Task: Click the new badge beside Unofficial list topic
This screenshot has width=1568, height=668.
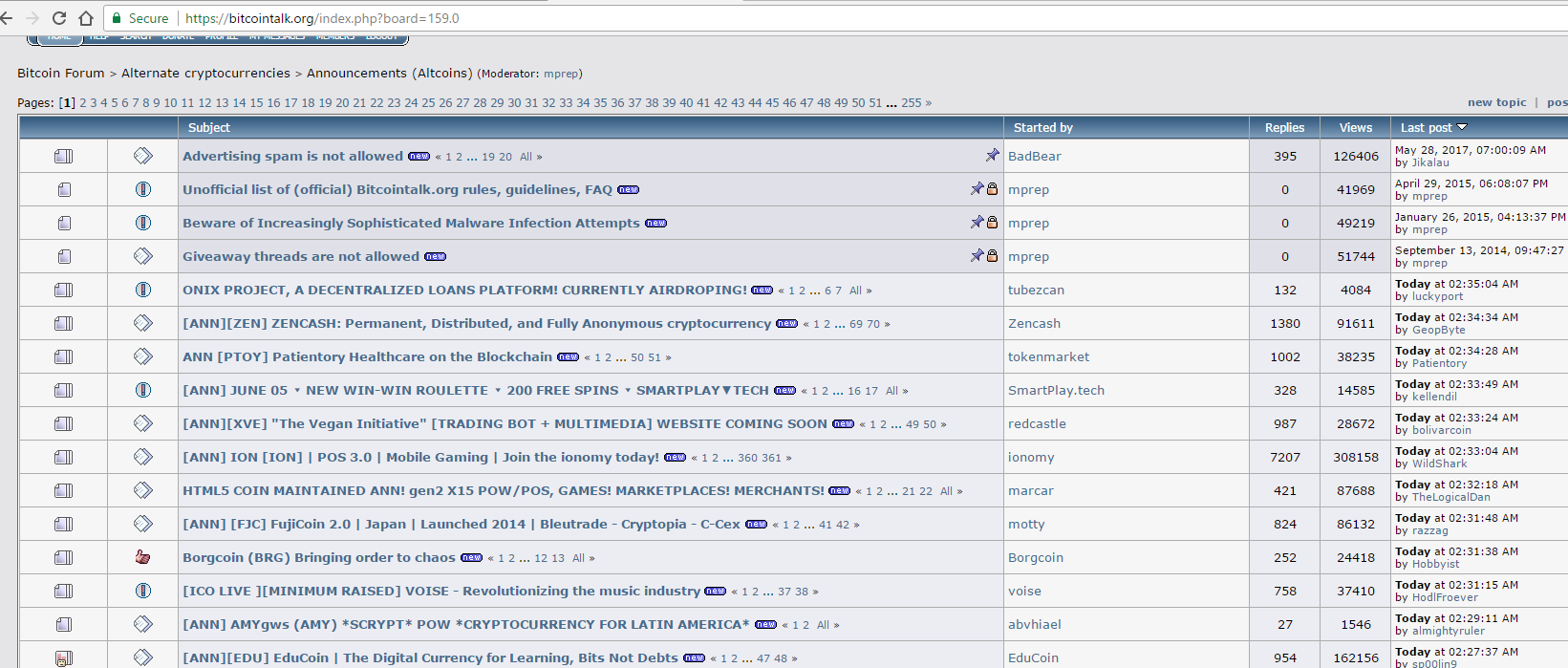Action: [x=628, y=189]
